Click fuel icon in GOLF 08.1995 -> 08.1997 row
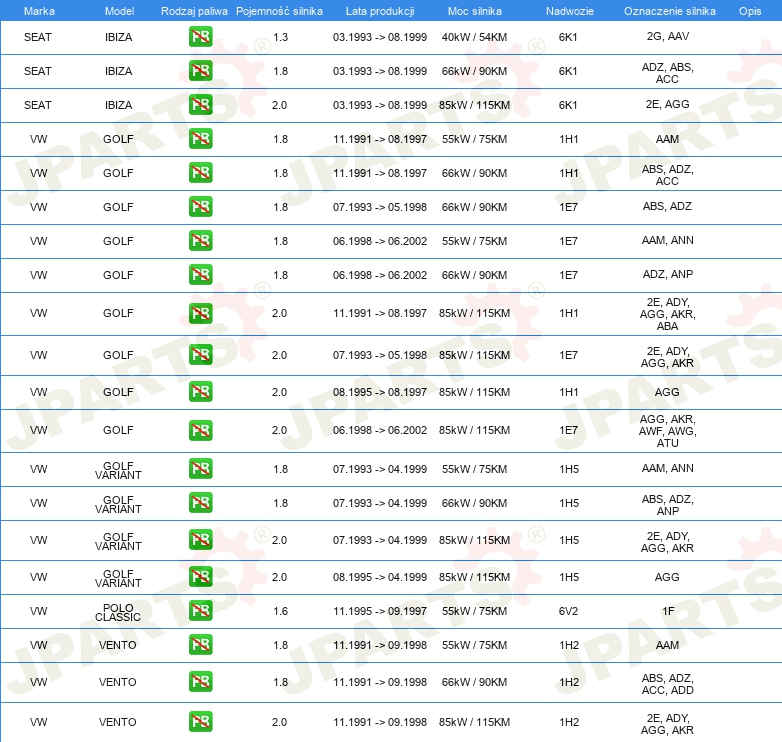 [x=200, y=391]
